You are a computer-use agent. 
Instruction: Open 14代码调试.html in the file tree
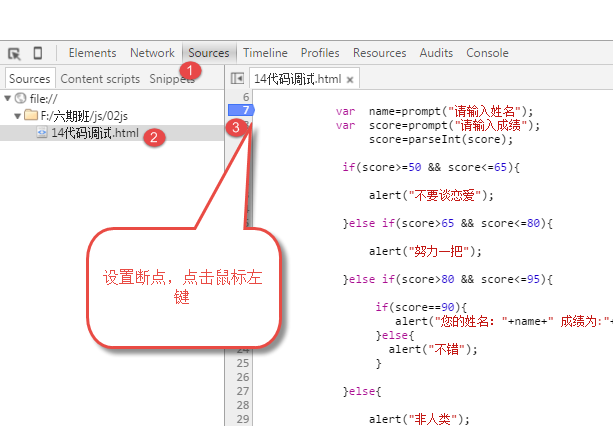(x=95, y=133)
